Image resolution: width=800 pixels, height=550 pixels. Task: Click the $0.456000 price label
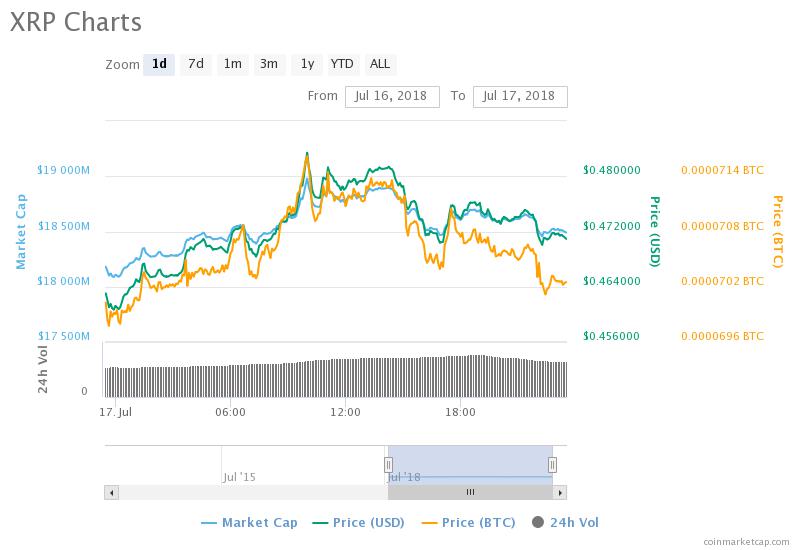[612, 336]
